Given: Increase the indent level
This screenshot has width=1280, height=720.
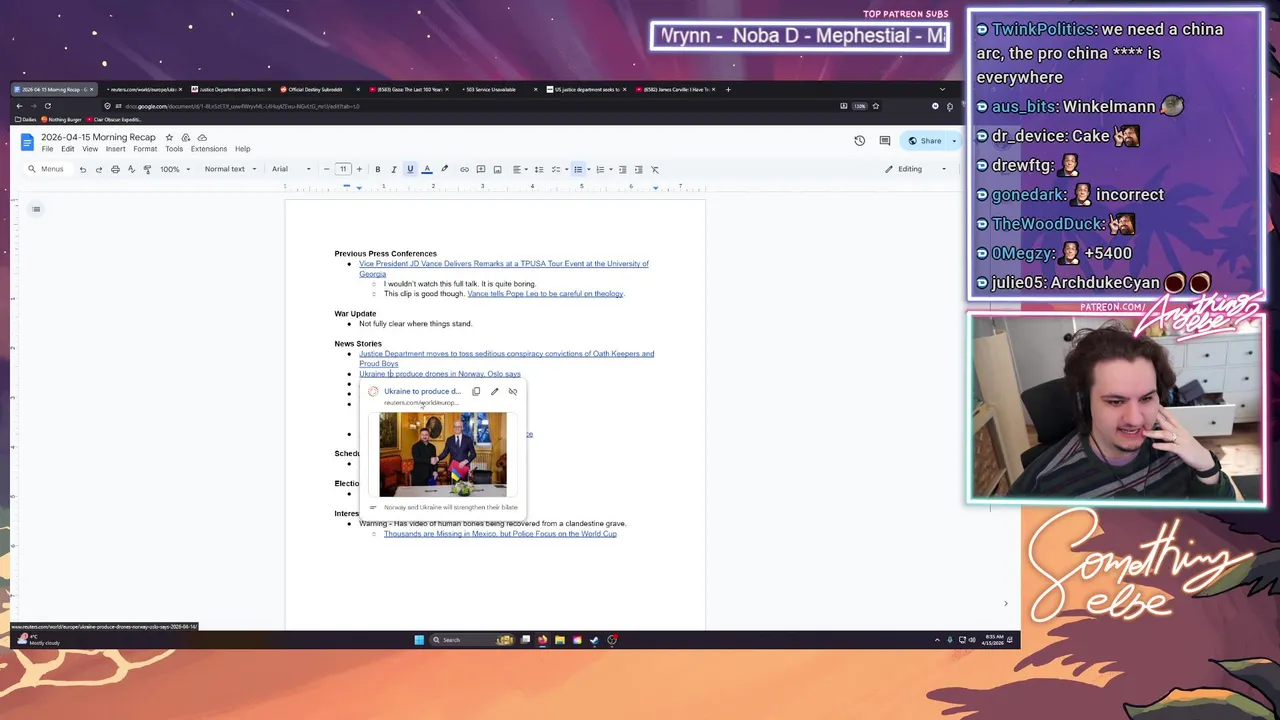Looking at the screenshot, I should [638, 169].
